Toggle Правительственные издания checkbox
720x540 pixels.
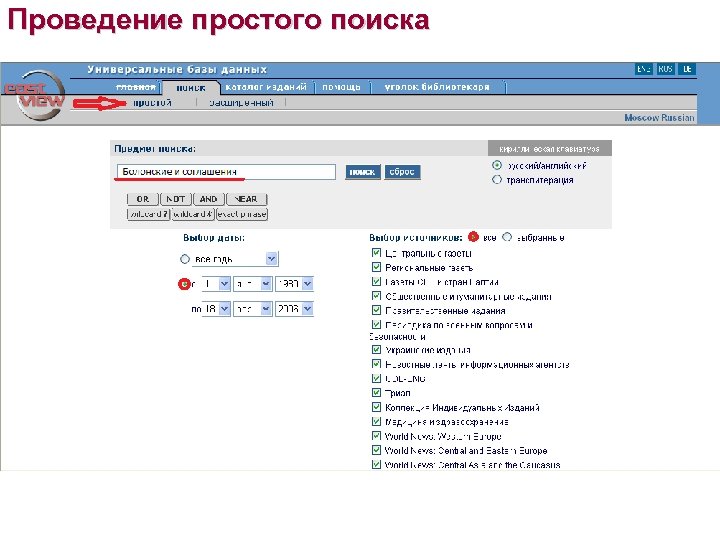(x=376, y=310)
